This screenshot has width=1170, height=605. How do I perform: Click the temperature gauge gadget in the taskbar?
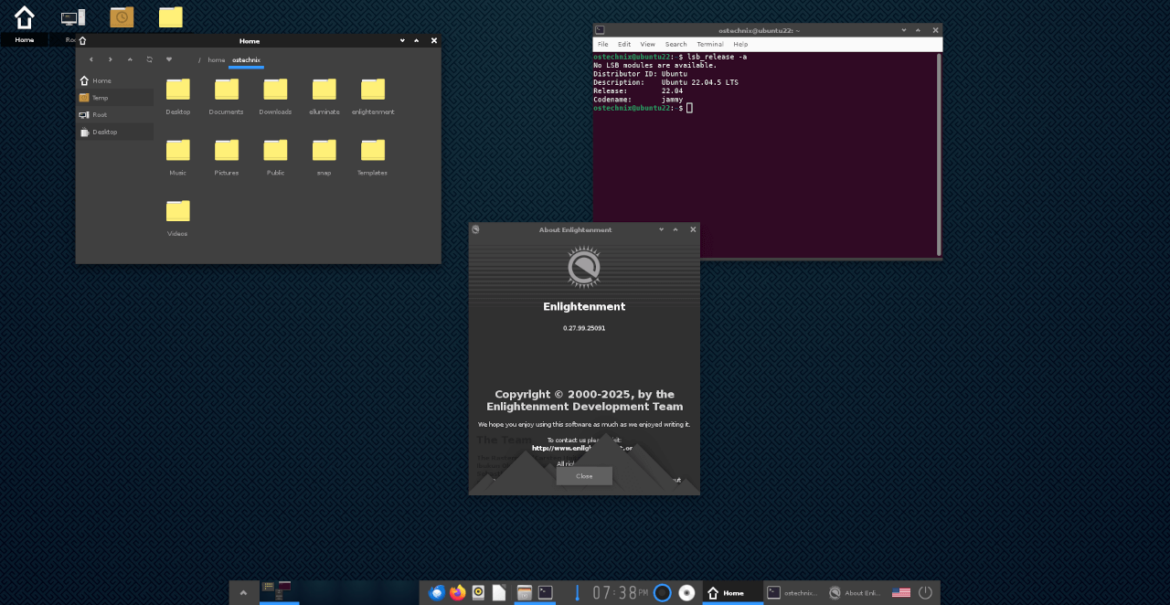point(577,592)
